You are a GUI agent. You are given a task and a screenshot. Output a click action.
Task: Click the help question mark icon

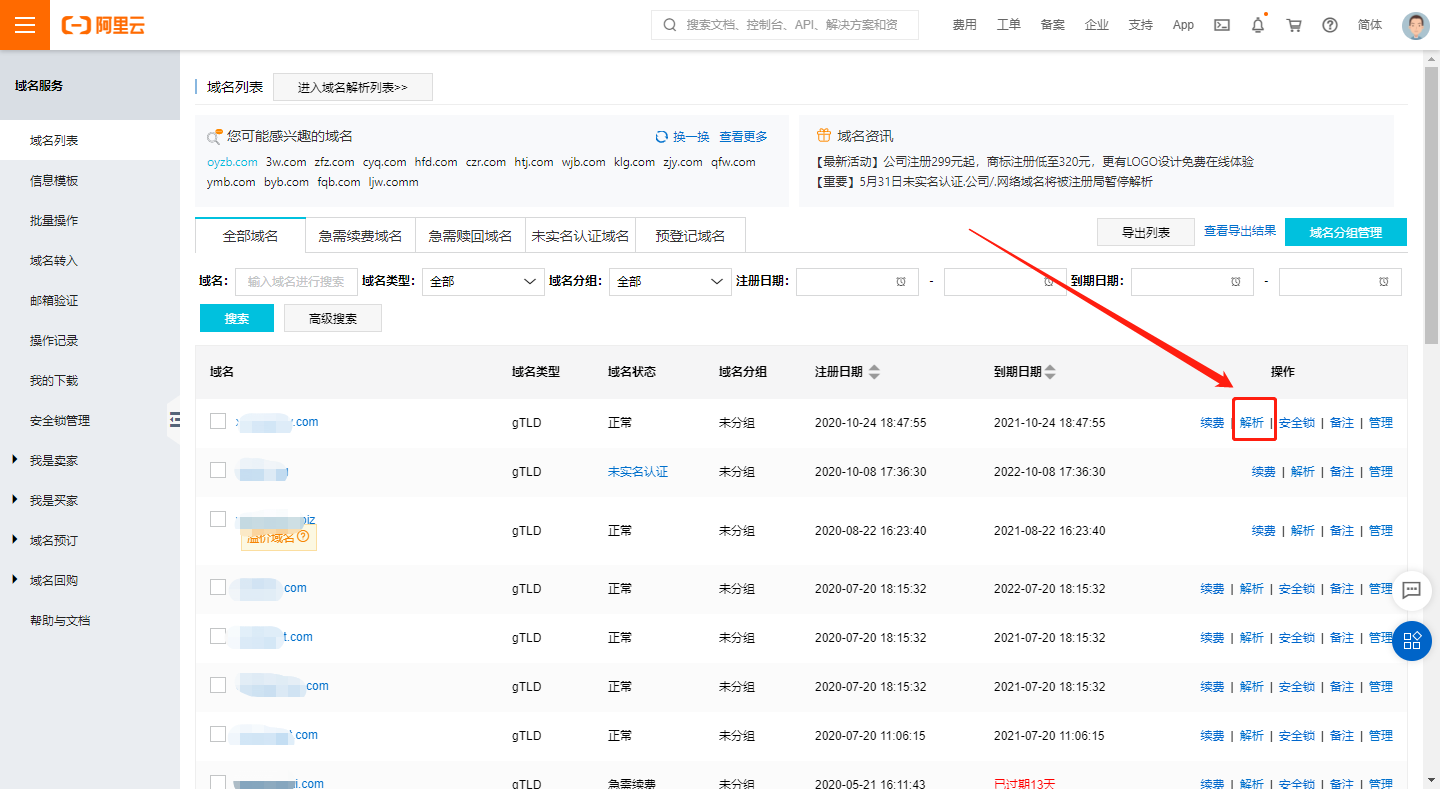click(1329, 25)
